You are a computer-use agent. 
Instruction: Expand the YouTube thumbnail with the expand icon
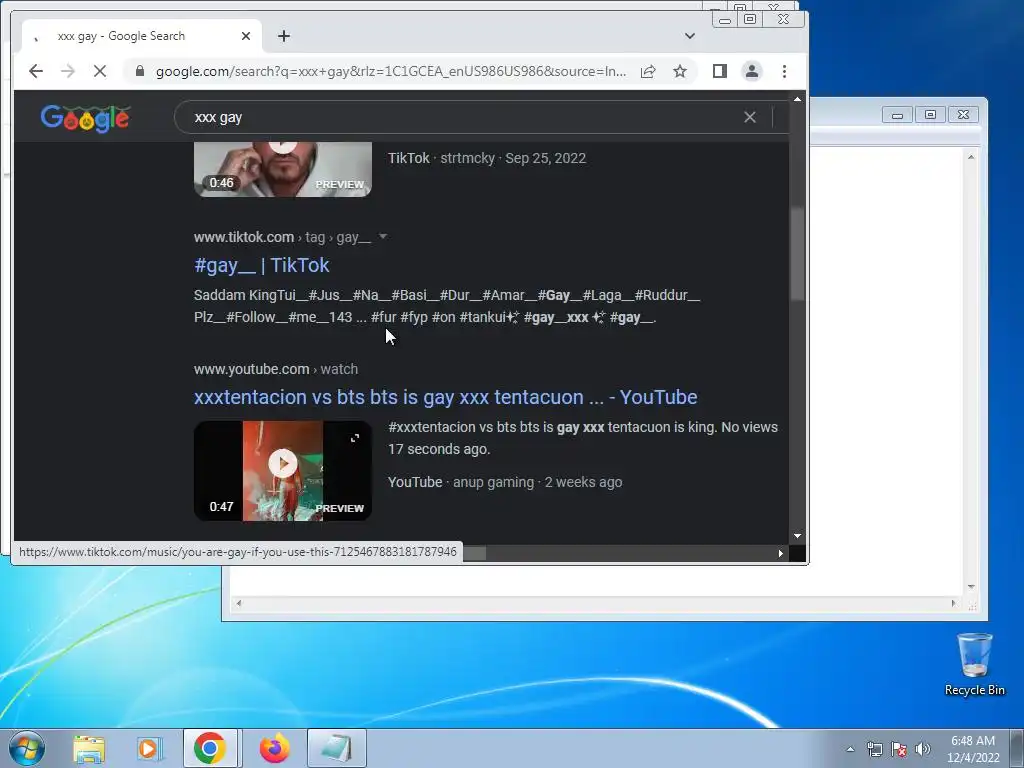355,438
